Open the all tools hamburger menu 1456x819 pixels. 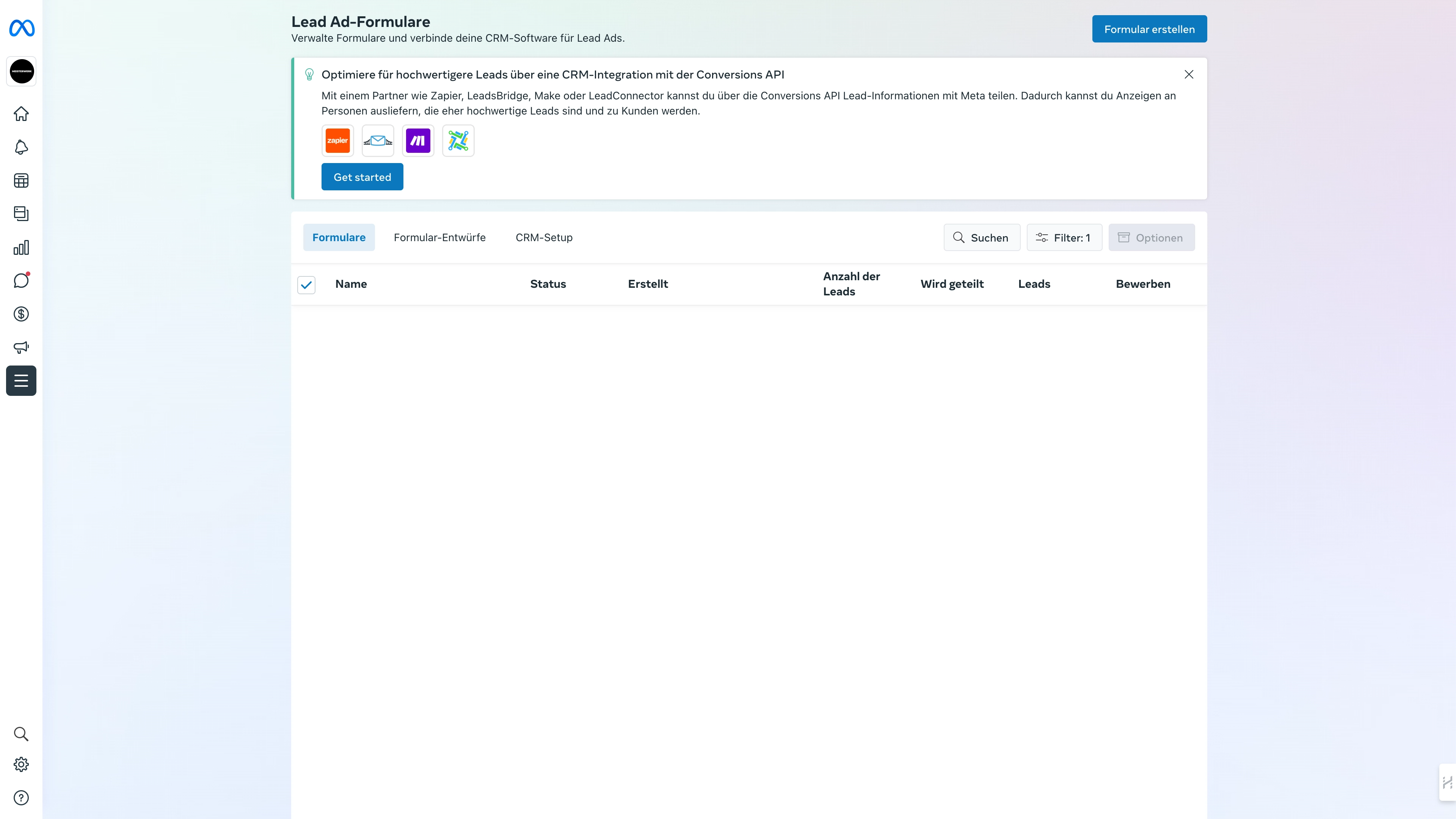tap(22, 380)
